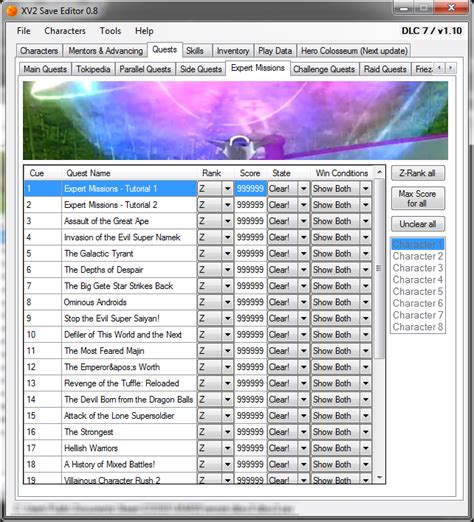The image size is (474, 522).
Task: Expand Rank dropdown for Expert Missions - Tutorial 1
Action: (x=228, y=189)
